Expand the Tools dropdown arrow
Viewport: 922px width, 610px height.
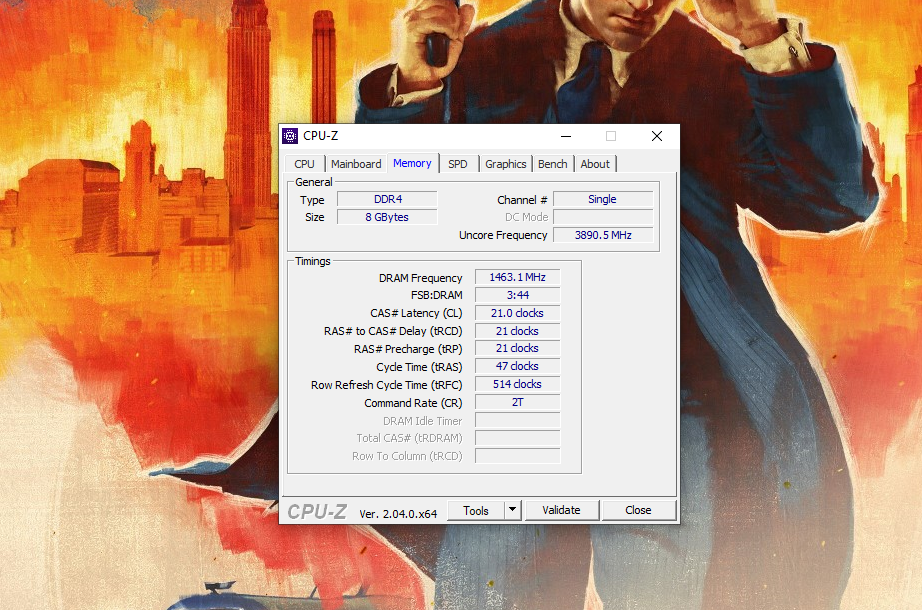tap(513, 510)
